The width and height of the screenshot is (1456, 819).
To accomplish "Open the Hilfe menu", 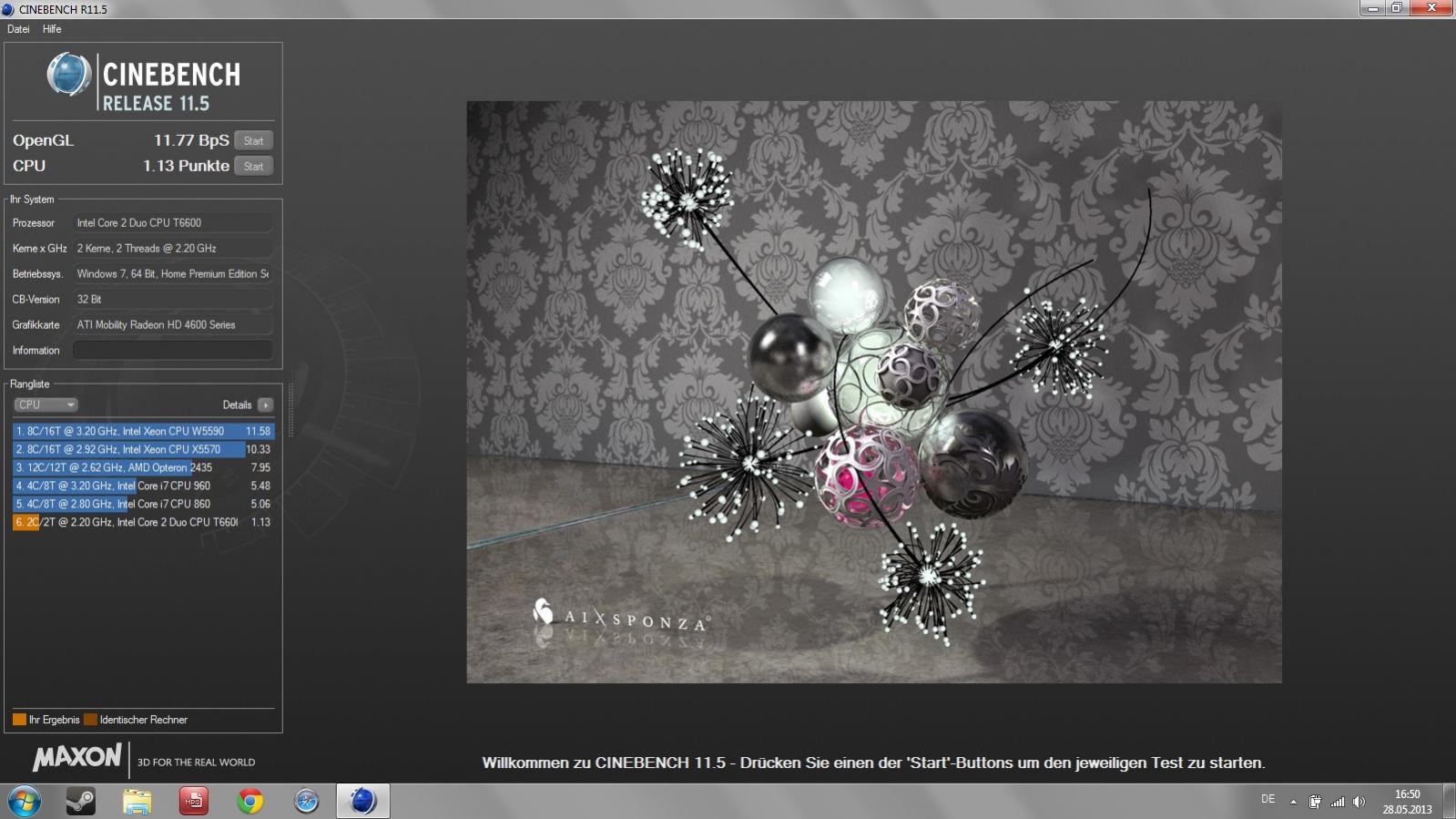I will point(52,29).
